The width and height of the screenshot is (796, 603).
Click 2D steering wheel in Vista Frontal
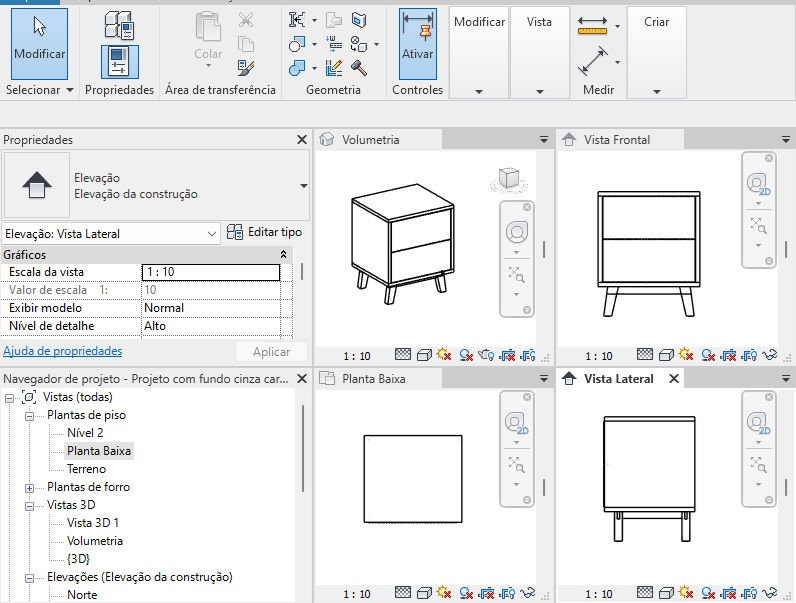(758, 184)
